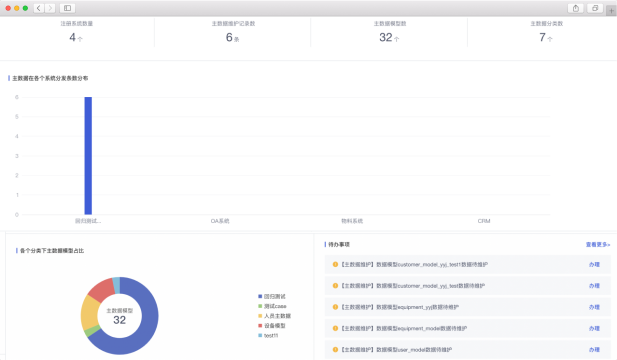Toggle the 人员主数据 yellow legend swatch
The height and width of the screenshot is (360, 617).
tap(260, 316)
